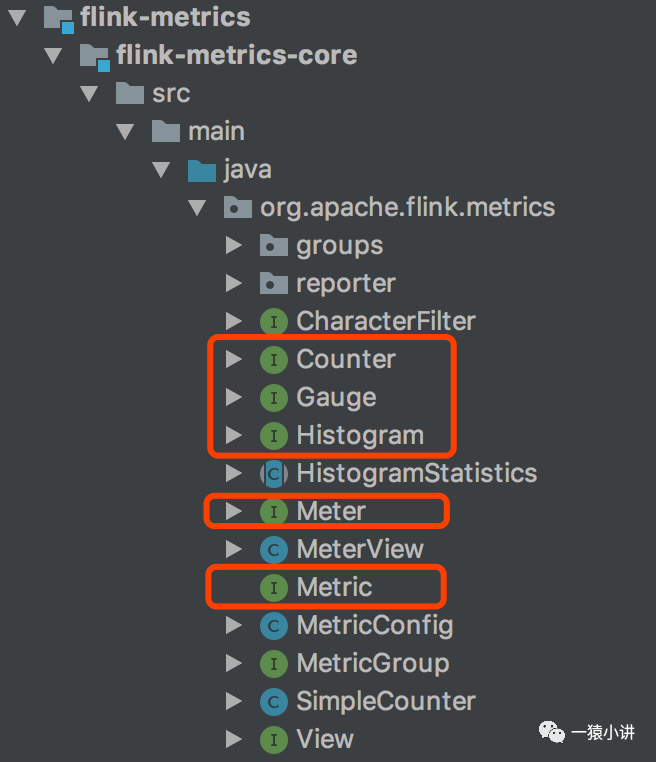
Task: Select the Meter interface file
Action: [x=331, y=511]
